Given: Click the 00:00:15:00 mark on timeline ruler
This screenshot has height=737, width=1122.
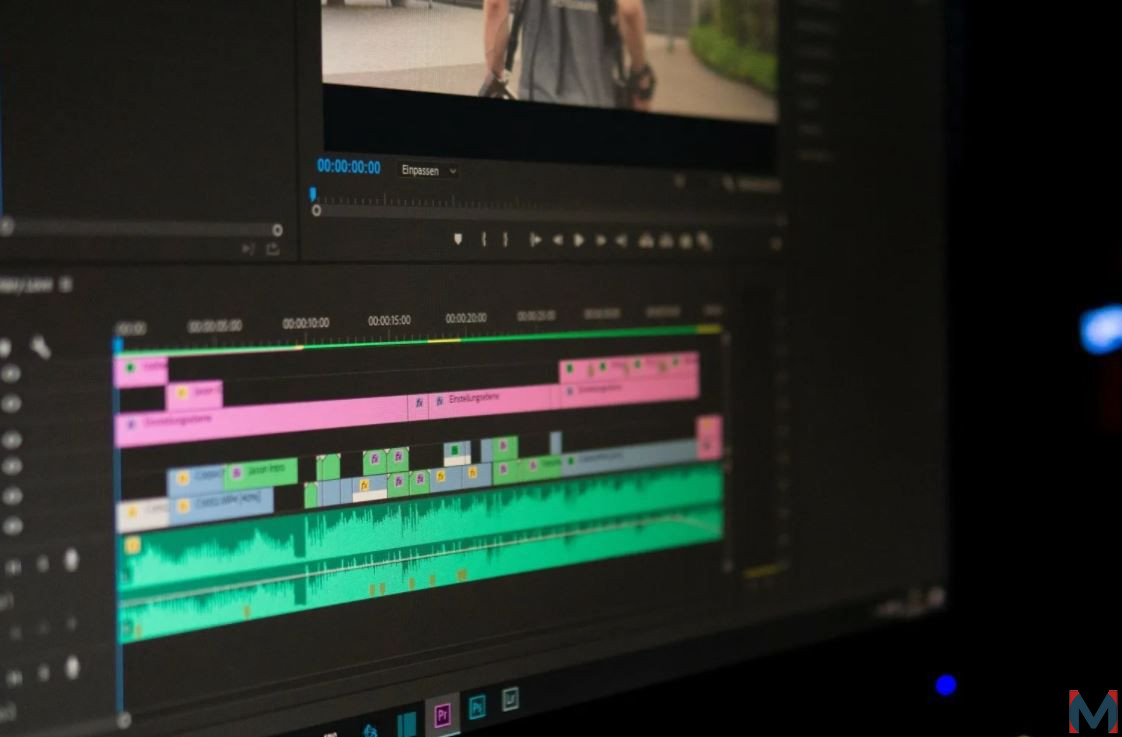Looking at the screenshot, I should (389, 321).
